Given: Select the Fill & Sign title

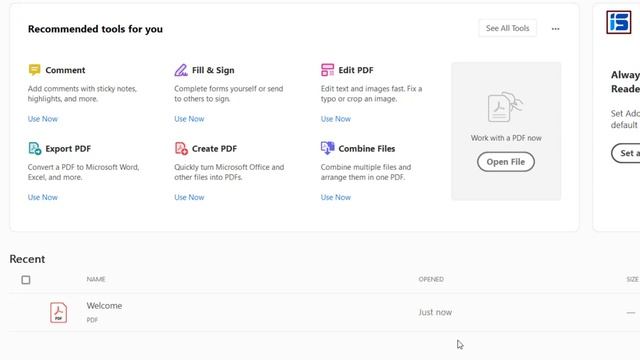Looking at the screenshot, I should click(x=213, y=70).
